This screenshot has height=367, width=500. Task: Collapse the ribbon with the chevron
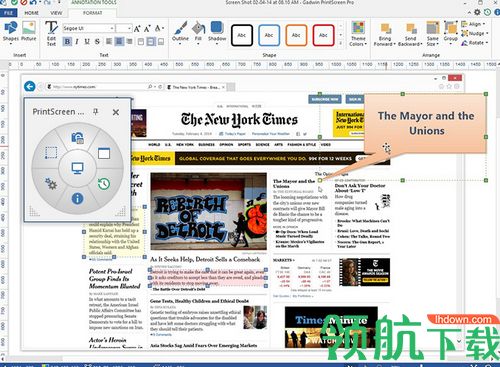469,13
